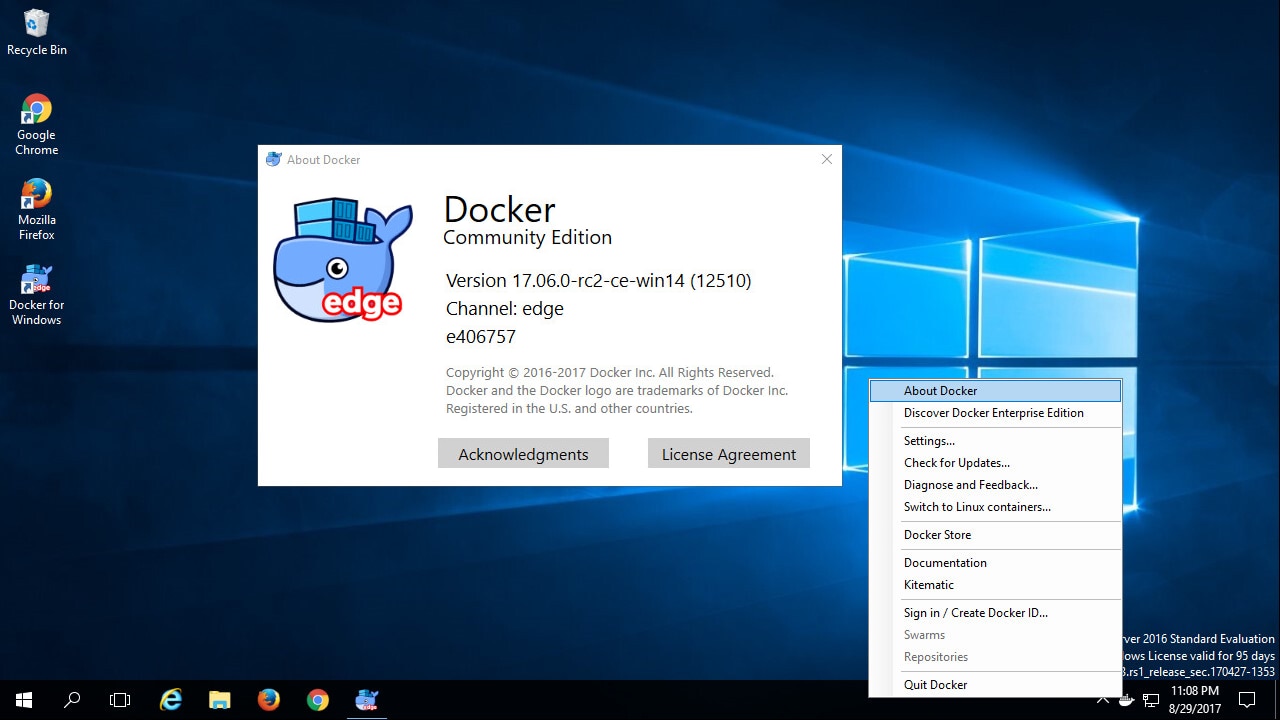
Task: Open Settings from the Docker menu
Action: click(929, 440)
